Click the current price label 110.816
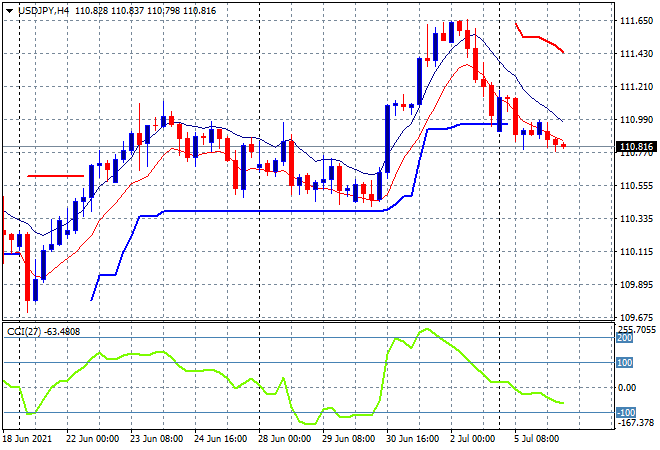Screen dimensions: 660x450 636,147
